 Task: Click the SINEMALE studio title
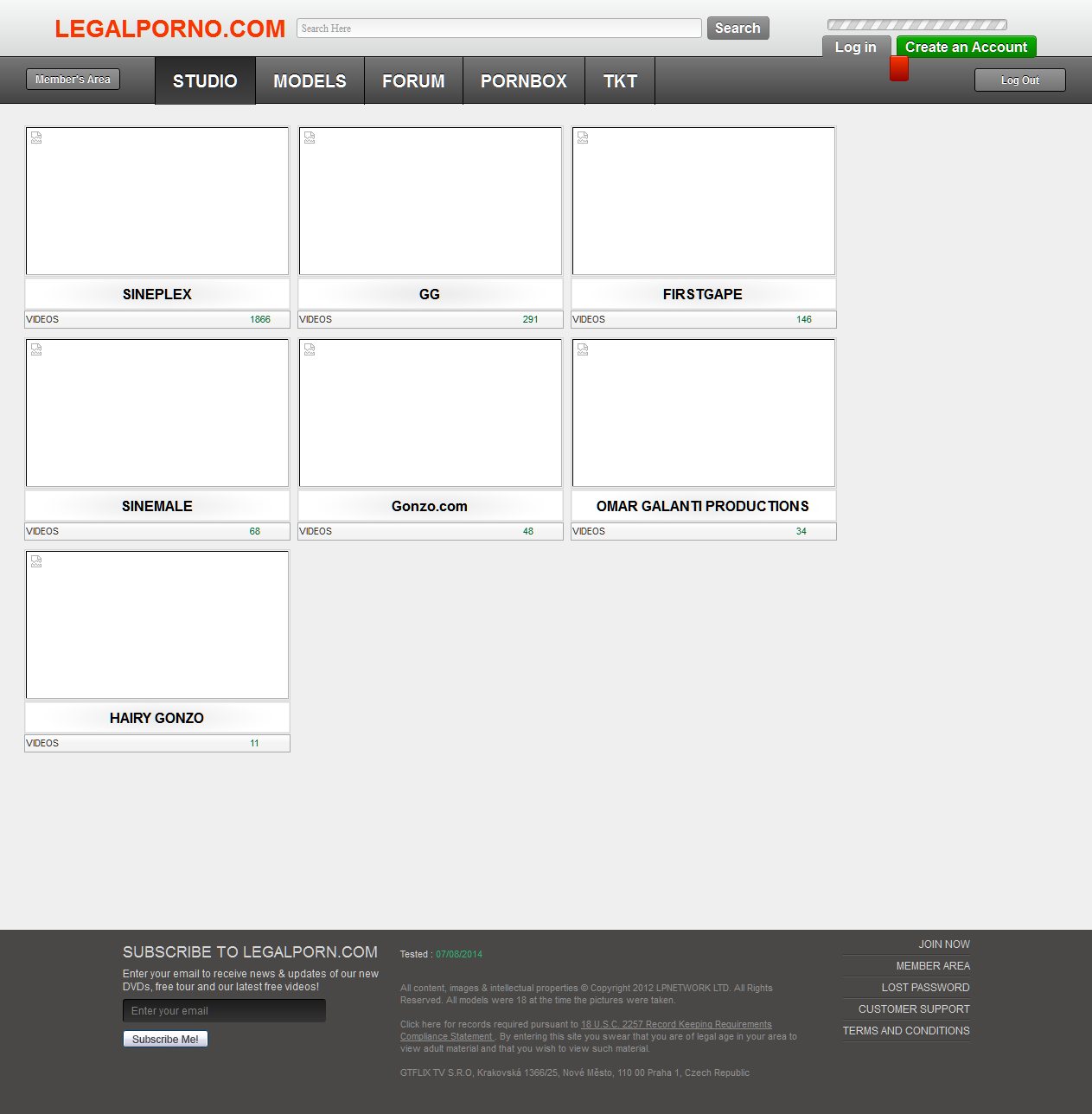[x=157, y=506]
